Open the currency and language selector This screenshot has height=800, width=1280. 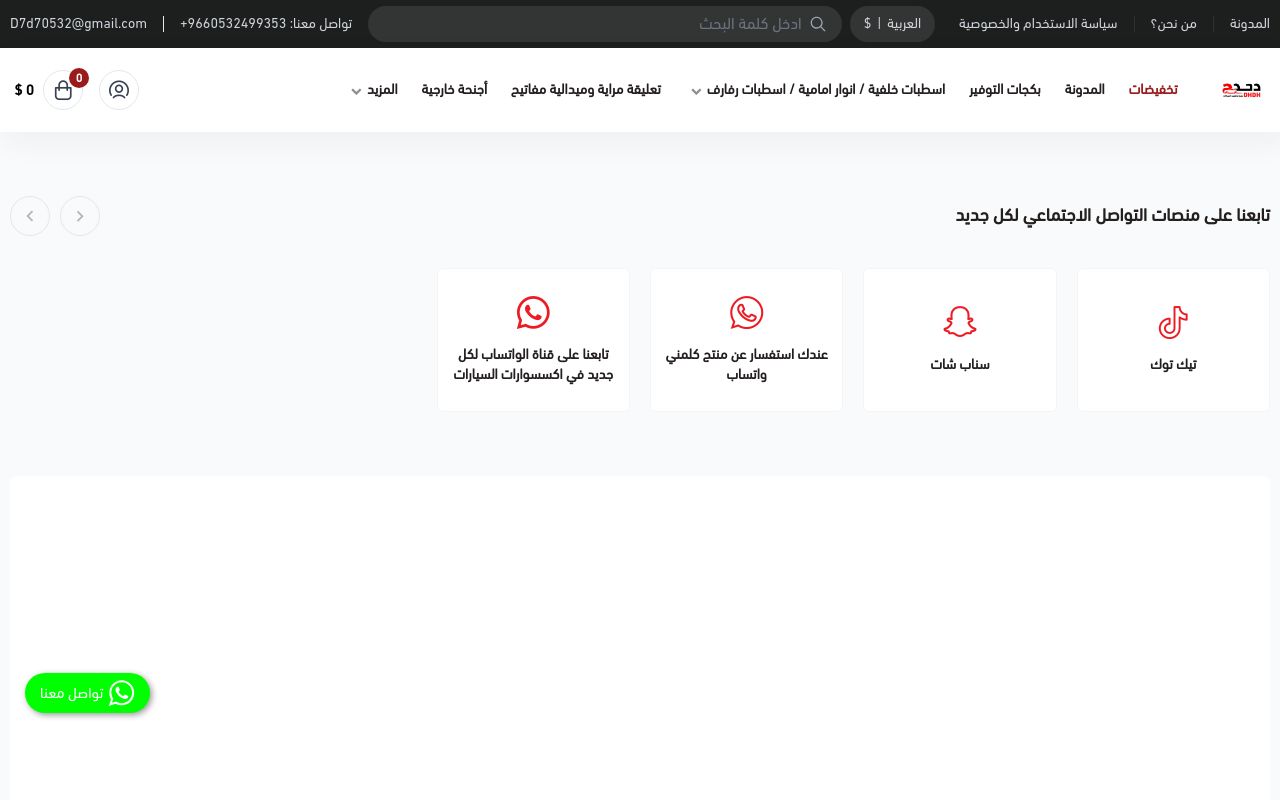point(892,24)
